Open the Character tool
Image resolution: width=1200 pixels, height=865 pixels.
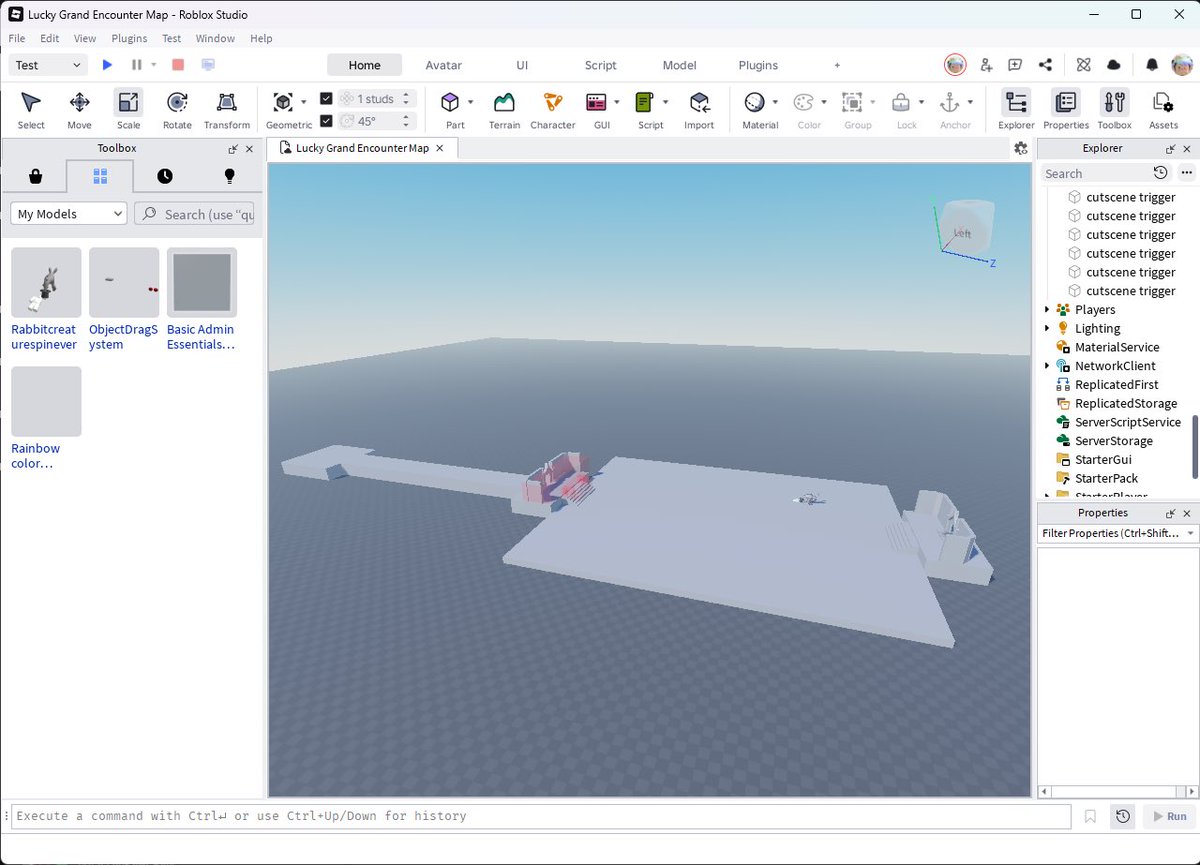pos(553,109)
